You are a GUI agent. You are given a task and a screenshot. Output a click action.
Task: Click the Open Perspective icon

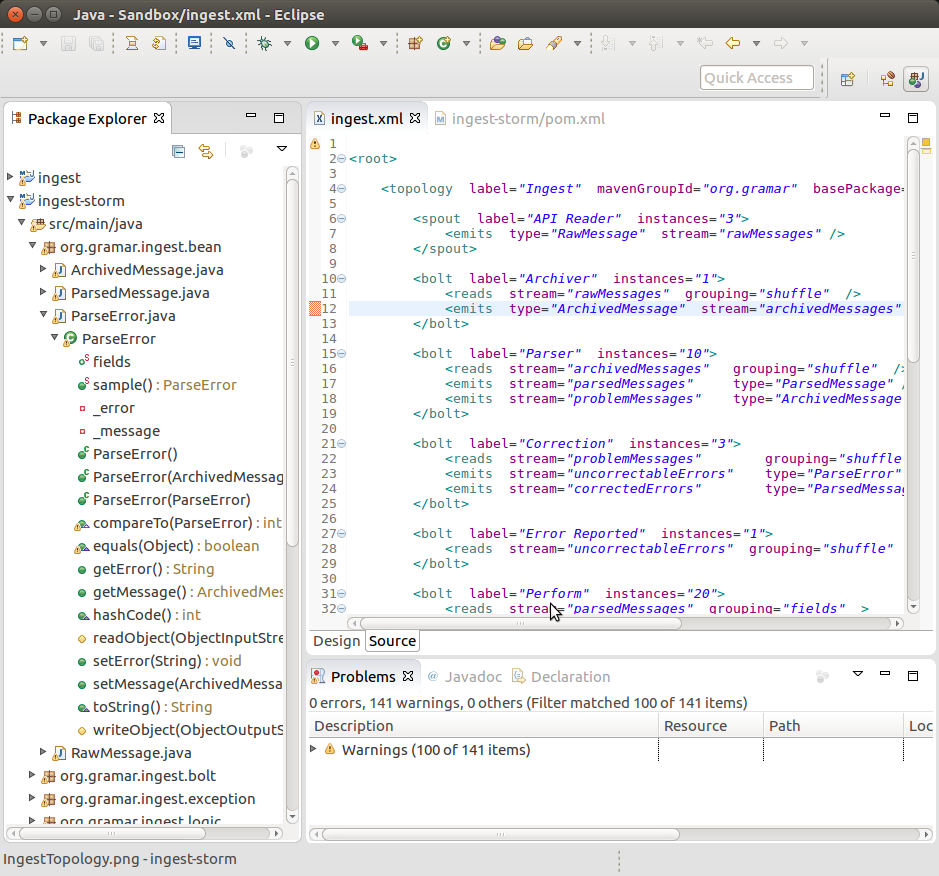pyautogui.click(x=847, y=79)
